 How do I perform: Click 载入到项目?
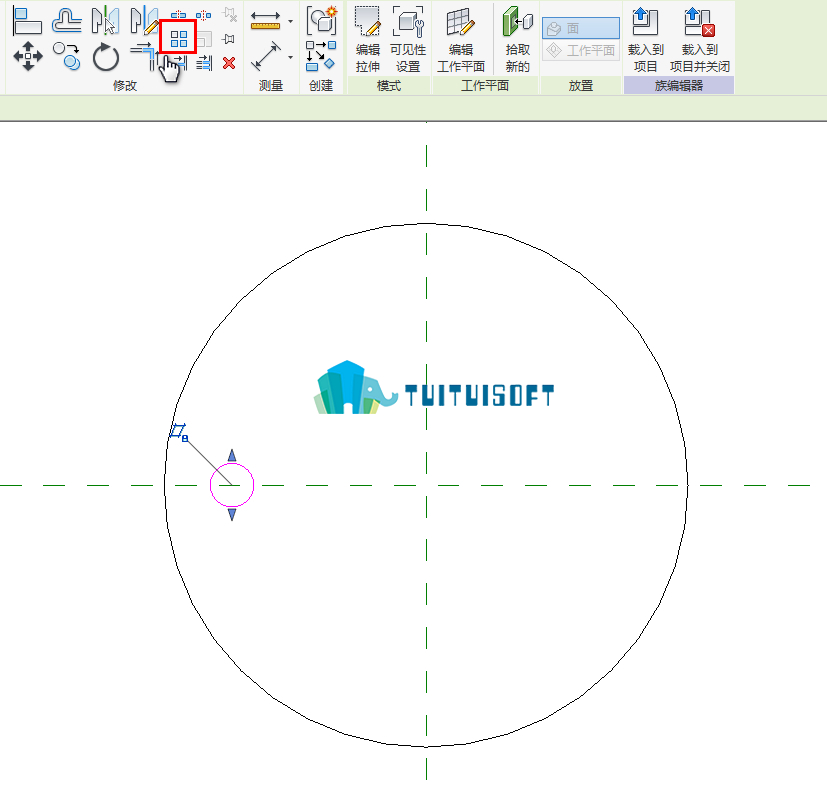646,40
